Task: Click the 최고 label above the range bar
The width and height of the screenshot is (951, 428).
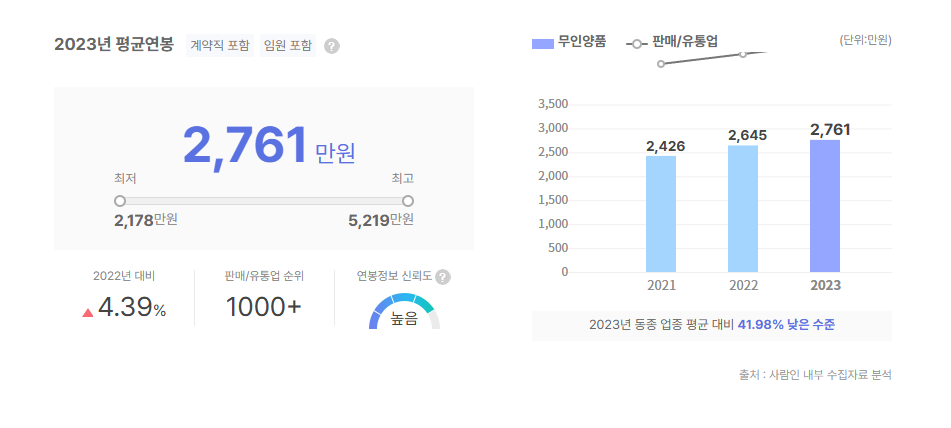Action: [403, 179]
